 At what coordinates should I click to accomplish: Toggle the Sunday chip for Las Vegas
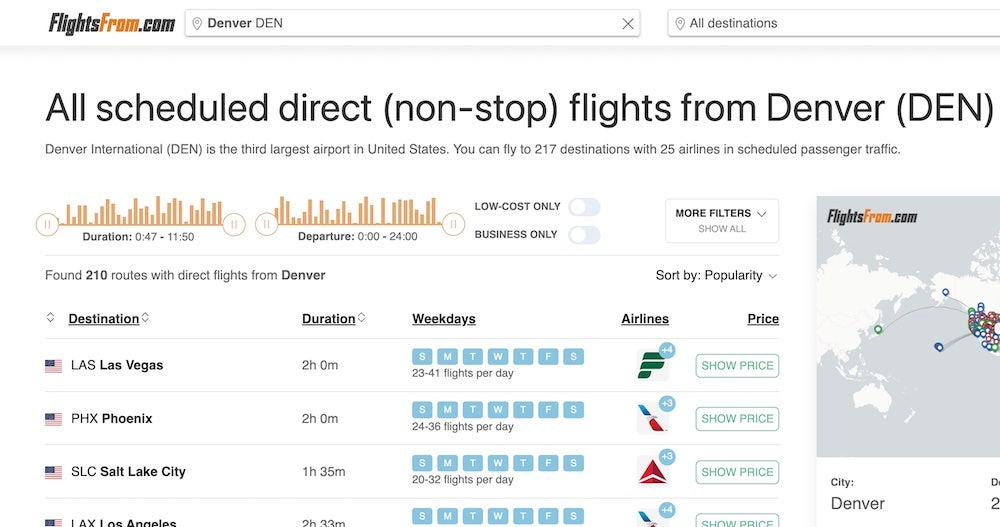coord(422,357)
